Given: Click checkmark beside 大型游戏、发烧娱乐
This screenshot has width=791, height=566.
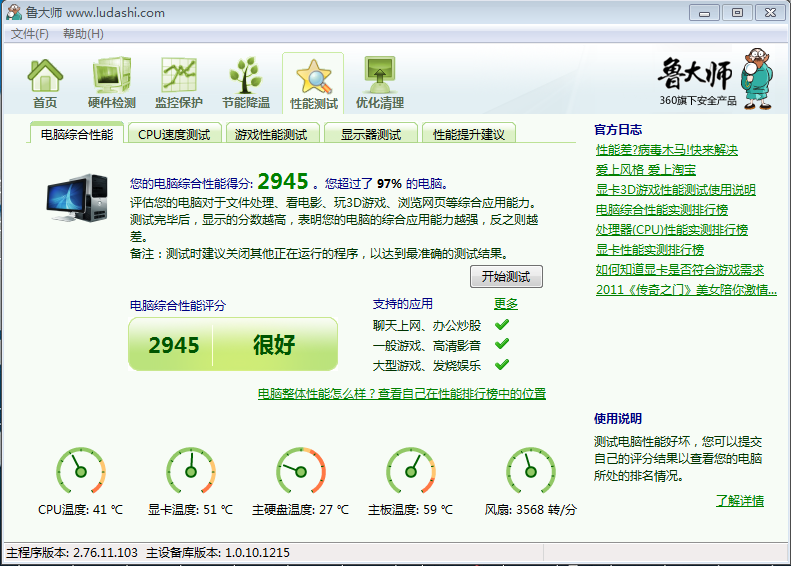Looking at the screenshot, I should [x=502, y=365].
